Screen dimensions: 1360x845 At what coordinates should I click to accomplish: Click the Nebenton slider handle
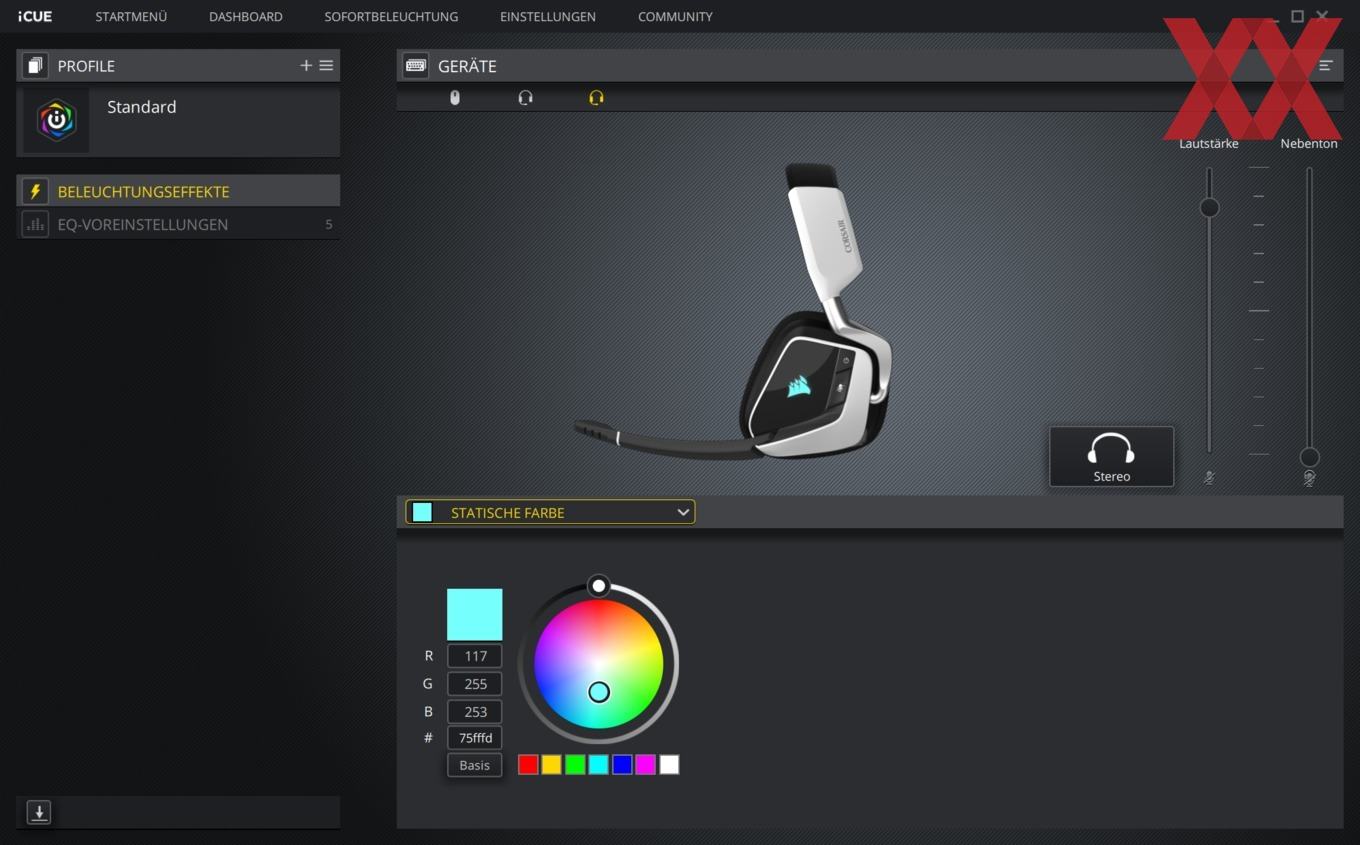pos(1309,457)
